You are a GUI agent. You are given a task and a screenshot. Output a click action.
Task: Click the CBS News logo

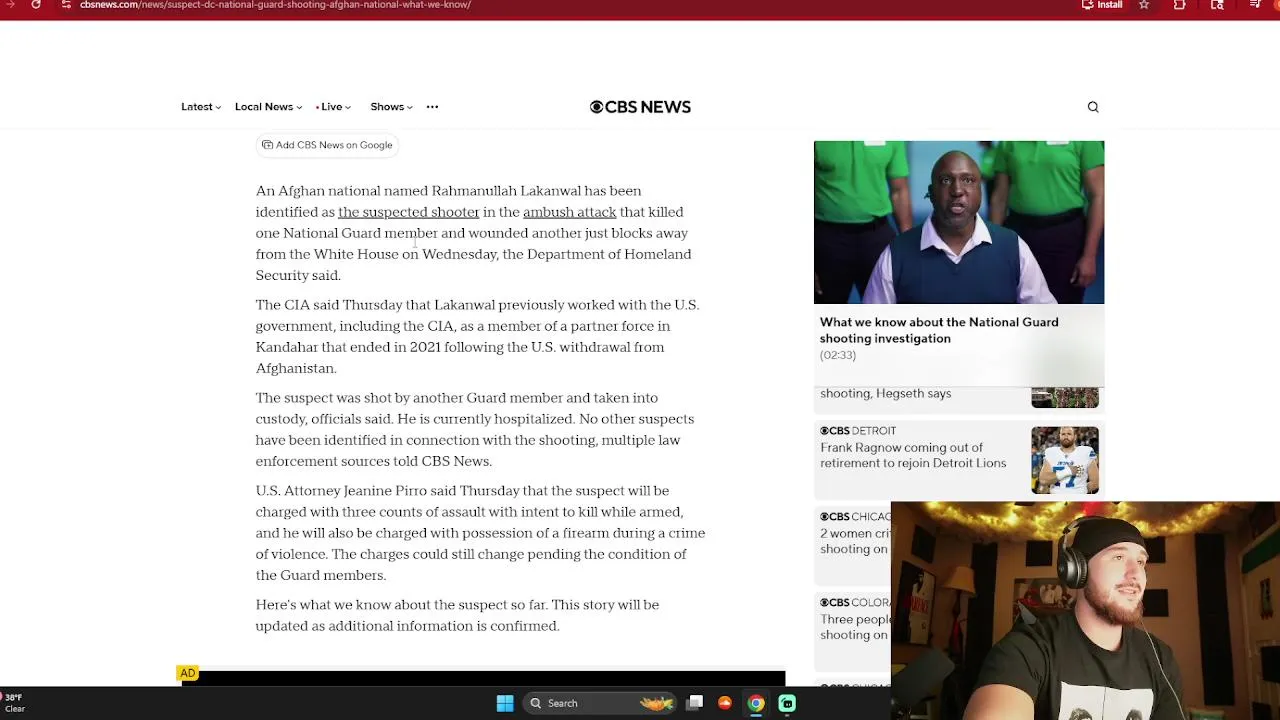click(x=640, y=107)
